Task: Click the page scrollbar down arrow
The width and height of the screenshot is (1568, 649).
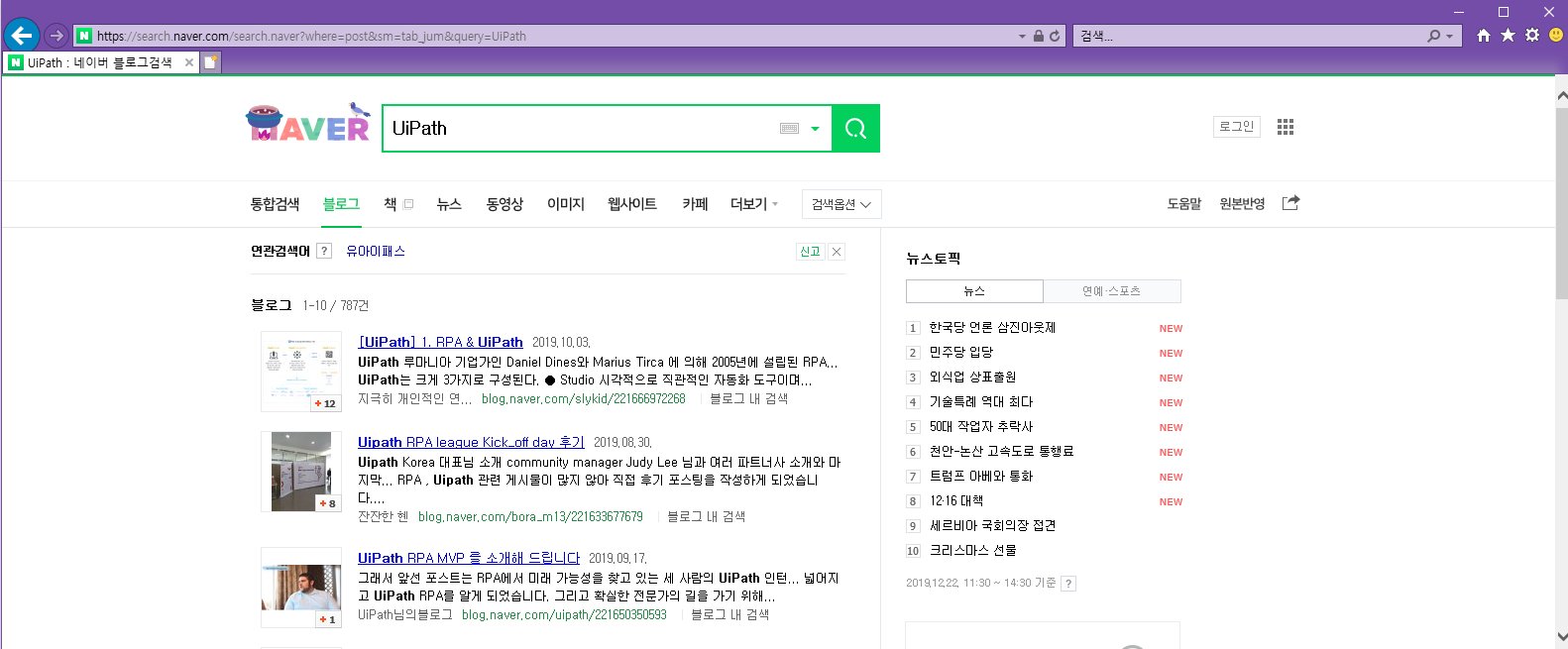Action: [x=1561, y=637]
